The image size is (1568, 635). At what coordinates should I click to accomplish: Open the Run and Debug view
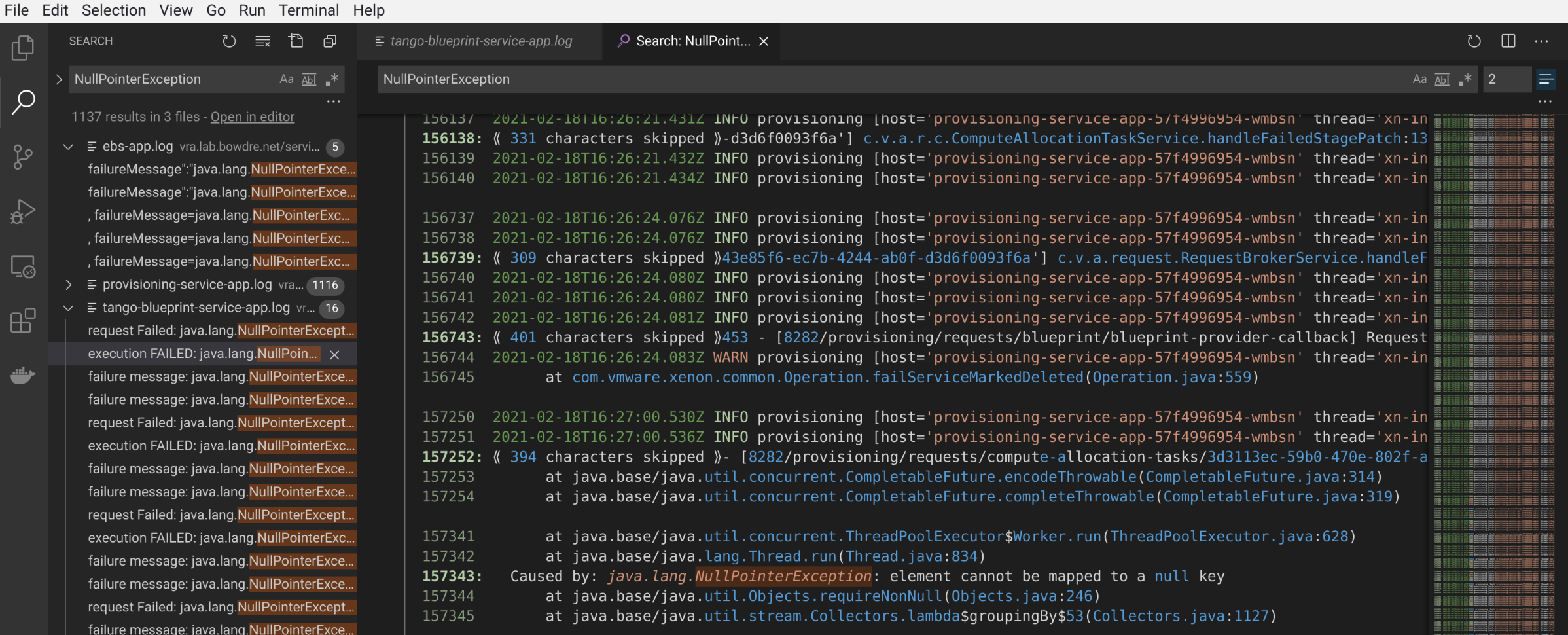[24, 211]
